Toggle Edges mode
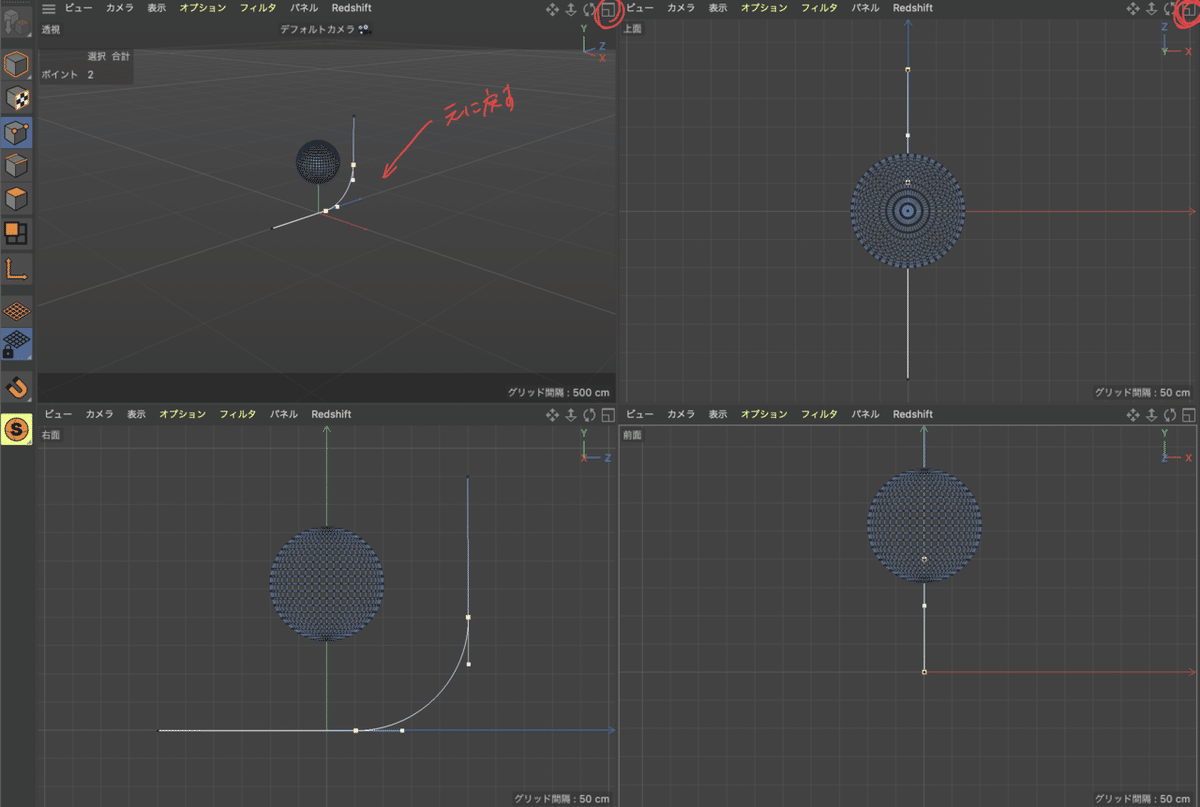1200x807 pixels. click(x=17, y=165)
